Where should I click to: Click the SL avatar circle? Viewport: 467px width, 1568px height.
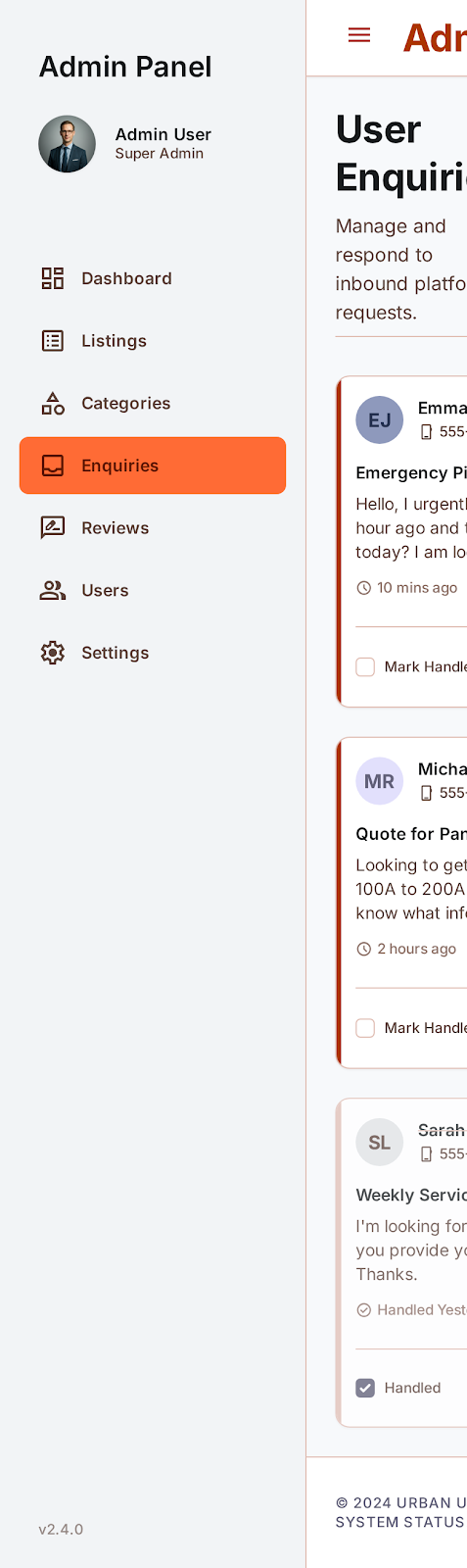point(380,1142)
